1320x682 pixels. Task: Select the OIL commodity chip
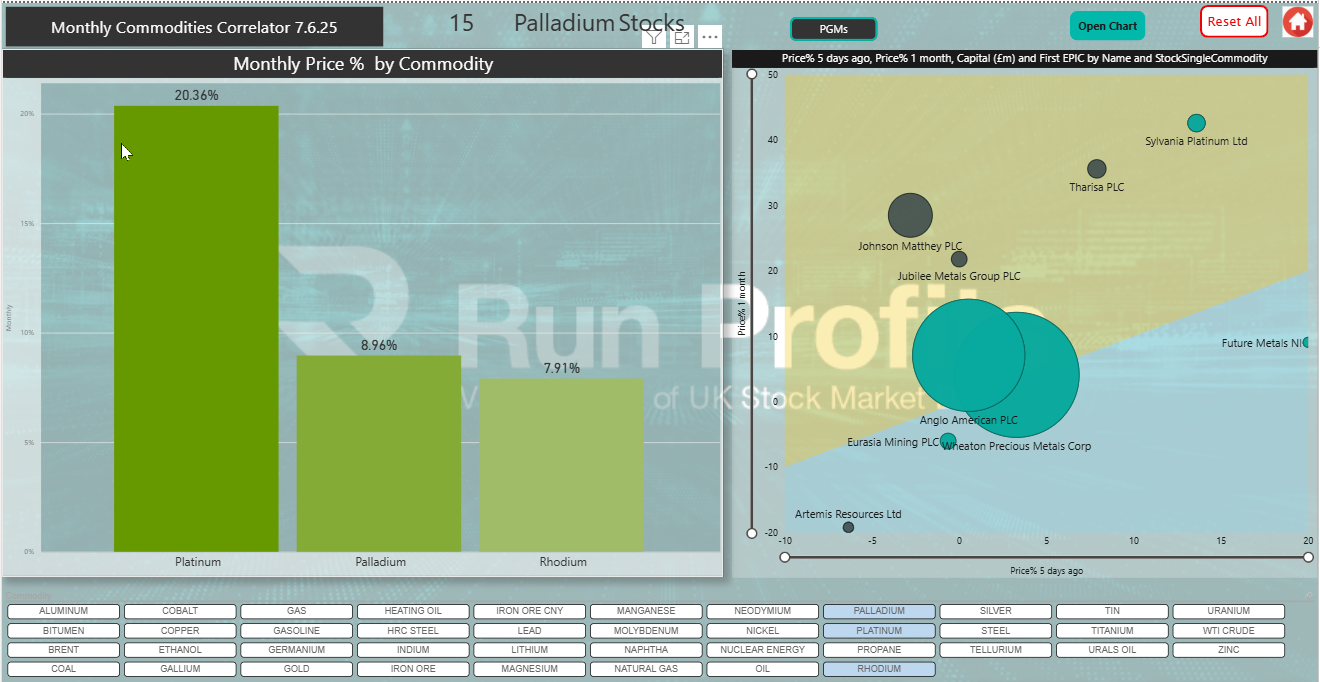763,669
